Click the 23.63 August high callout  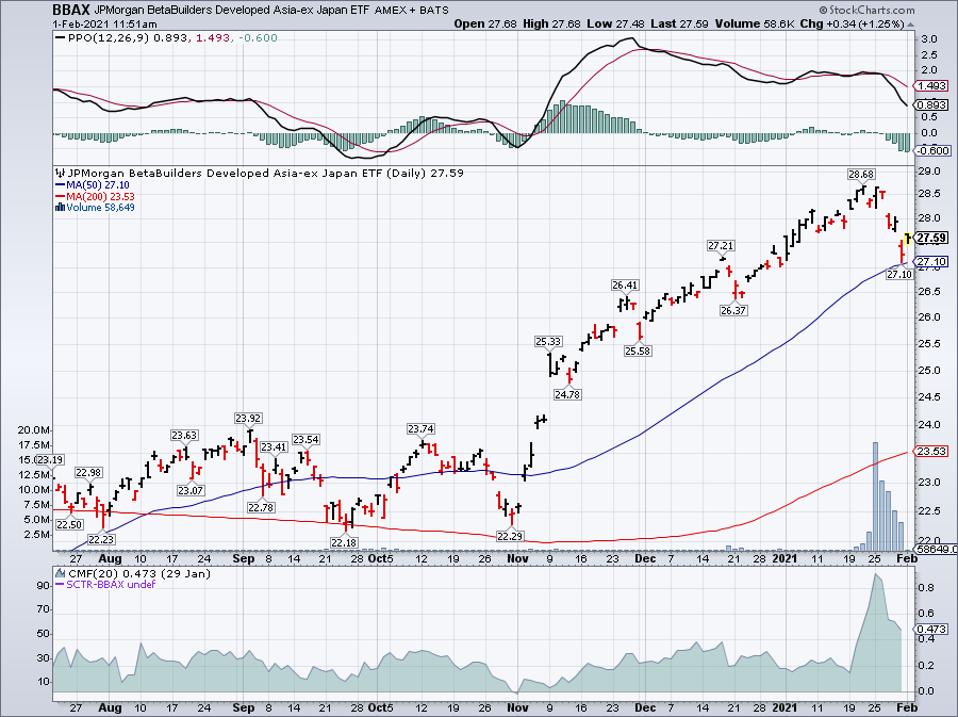[x=184, y=435]
